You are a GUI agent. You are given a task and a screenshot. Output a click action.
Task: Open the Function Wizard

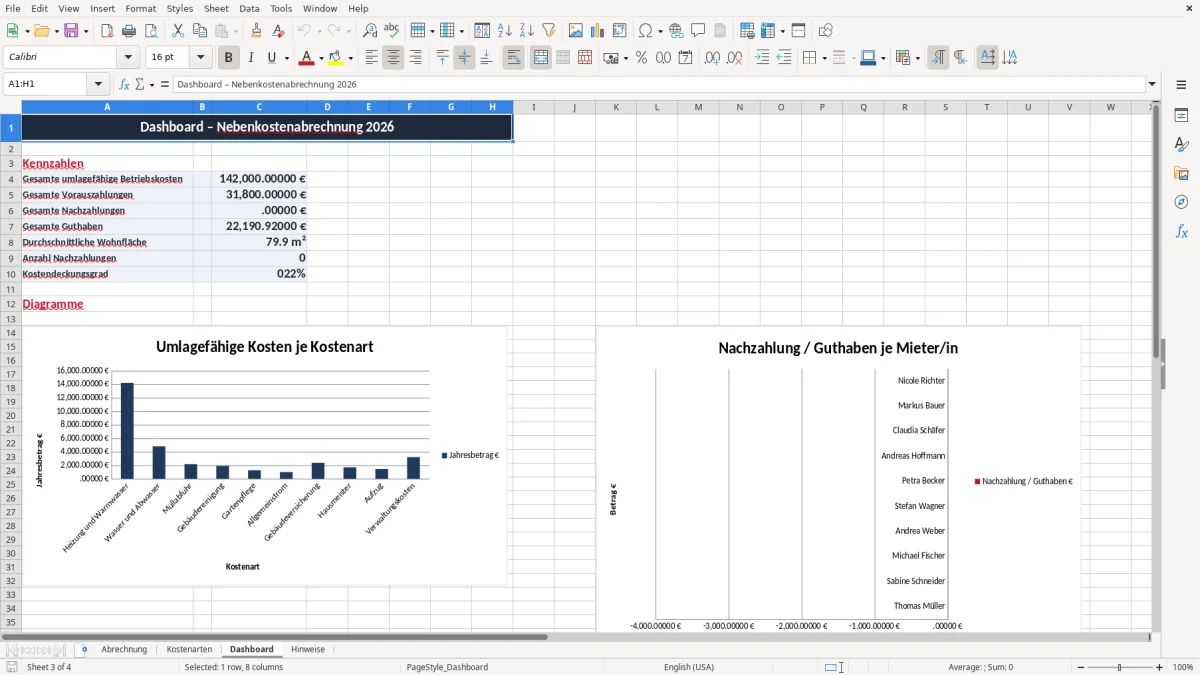pos(125,85)
